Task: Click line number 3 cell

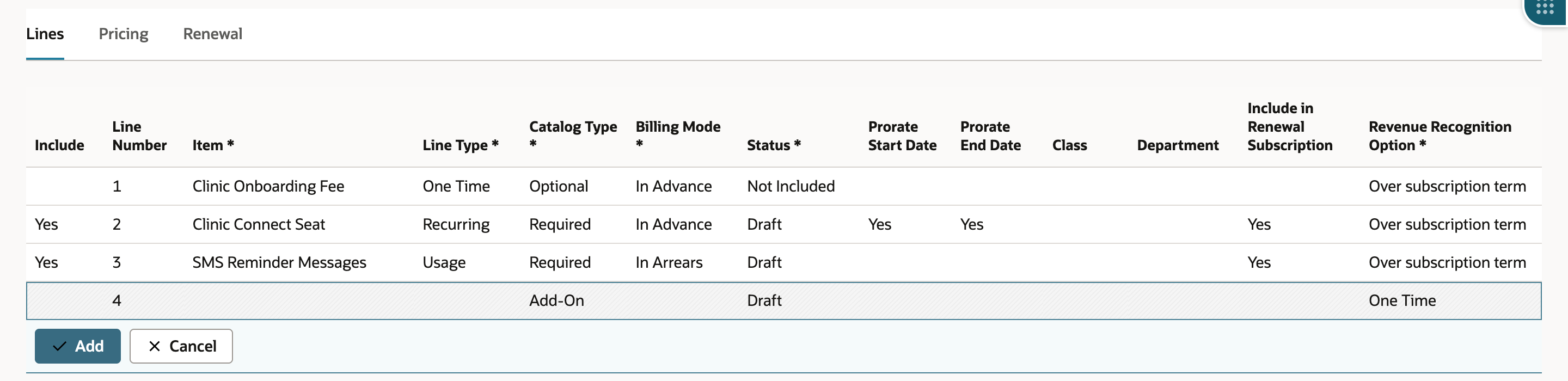Action: click(117, 262)
